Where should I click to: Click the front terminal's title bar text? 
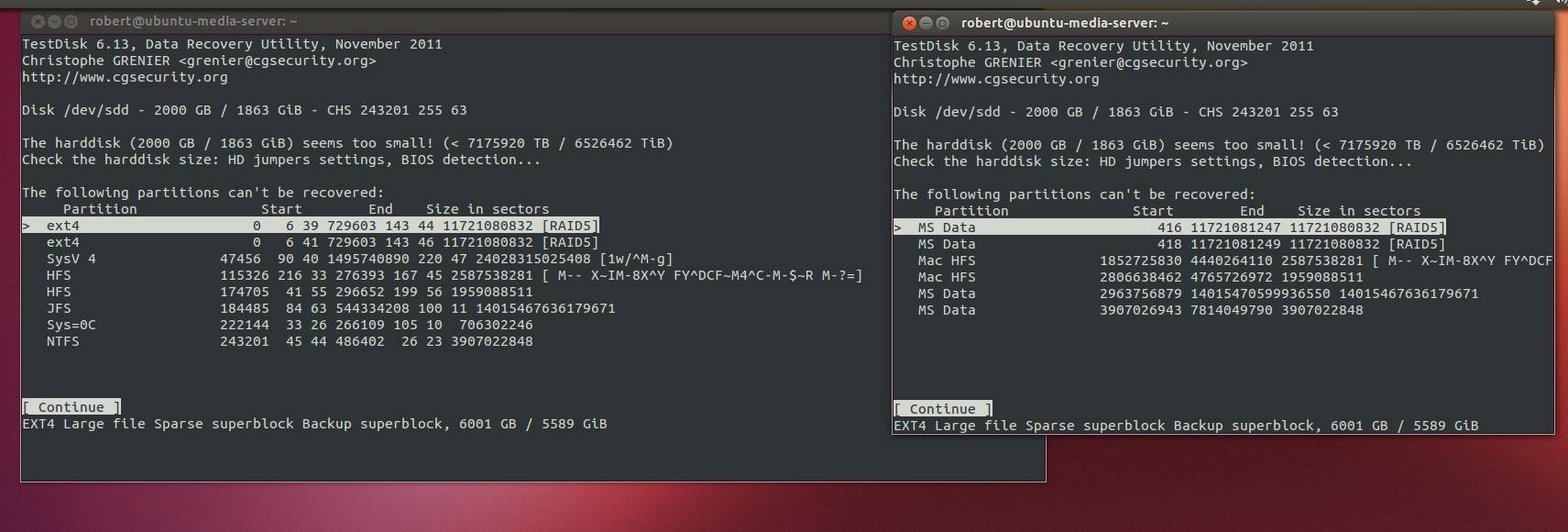click(1065, 23)
